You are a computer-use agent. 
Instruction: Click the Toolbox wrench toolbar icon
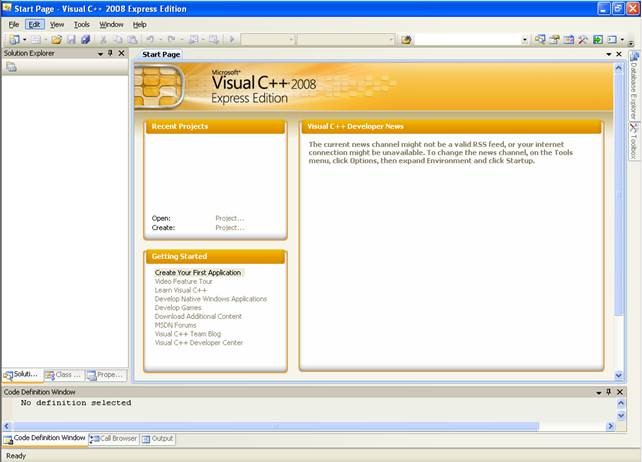(583, 40)
